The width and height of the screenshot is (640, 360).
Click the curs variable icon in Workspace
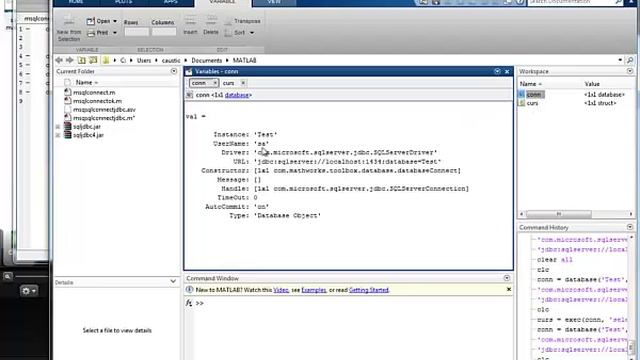point(521,103)
